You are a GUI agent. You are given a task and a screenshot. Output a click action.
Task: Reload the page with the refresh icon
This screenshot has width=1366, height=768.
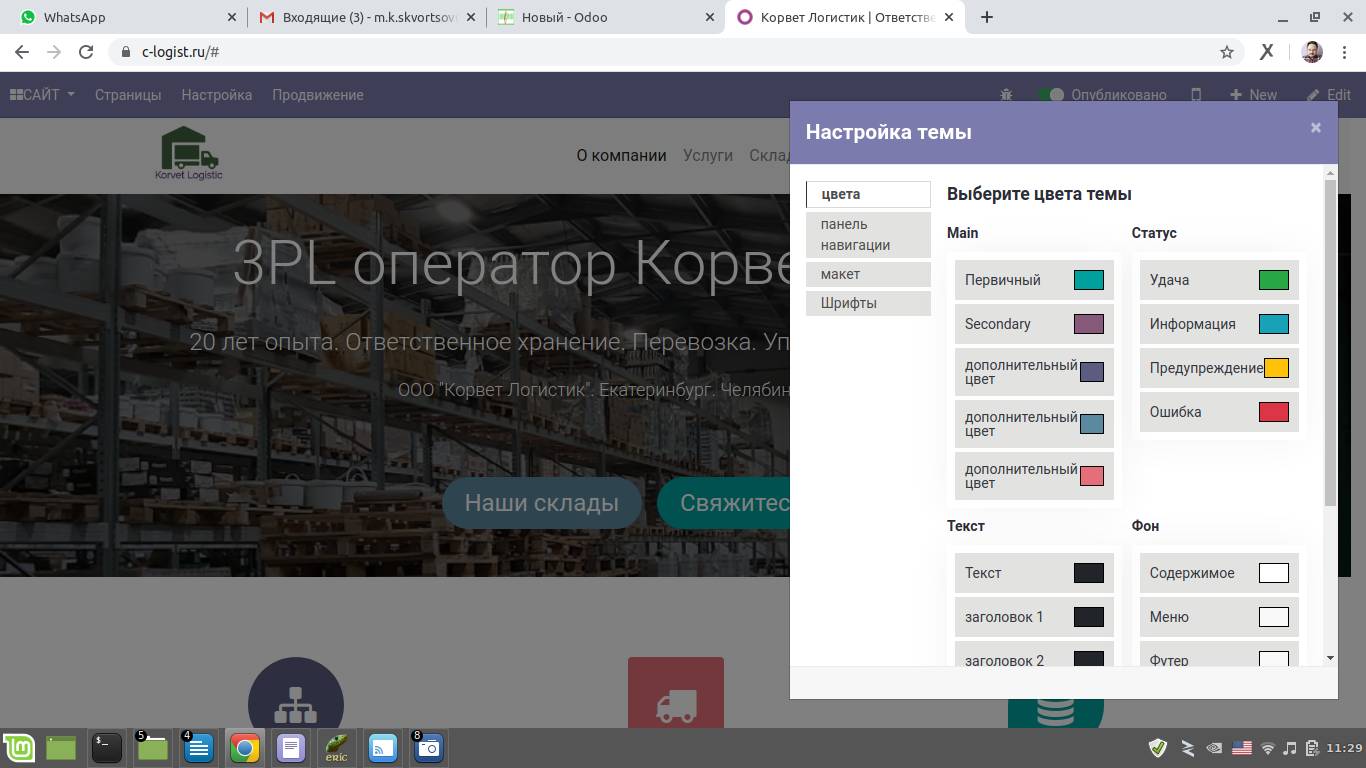coord(86,52)
